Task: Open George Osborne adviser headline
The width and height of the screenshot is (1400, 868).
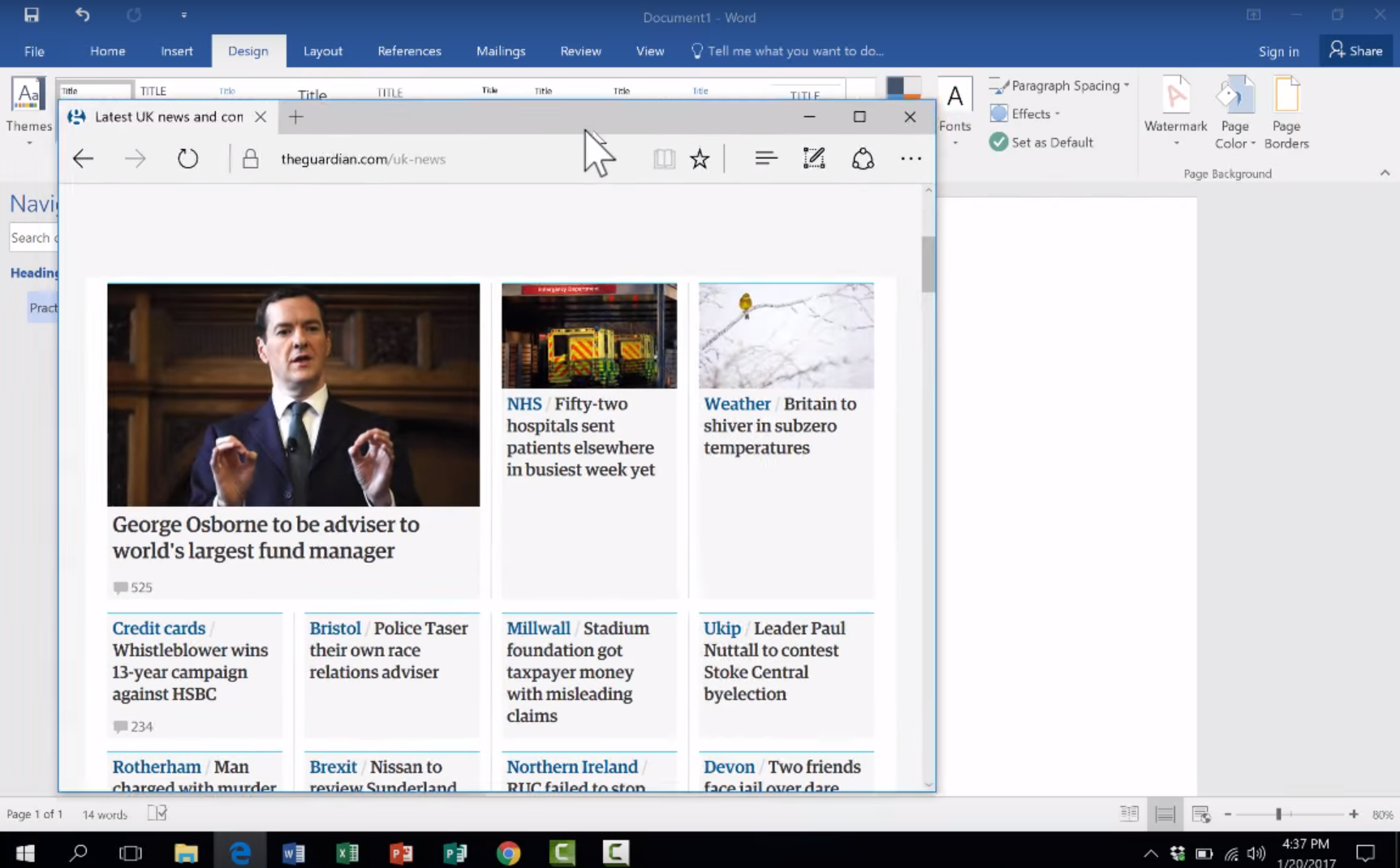Action: (265, 537)
